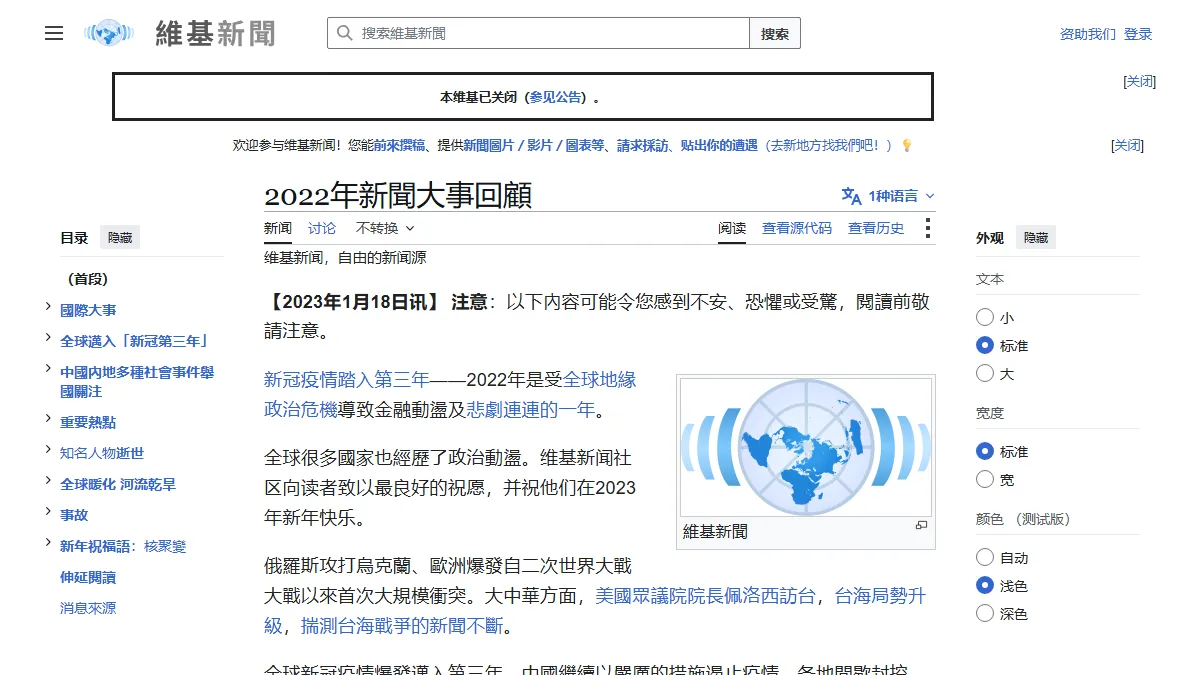Hide the 外观 appearance panel
Screen dimensions: 1200x675
(1036, 237)
